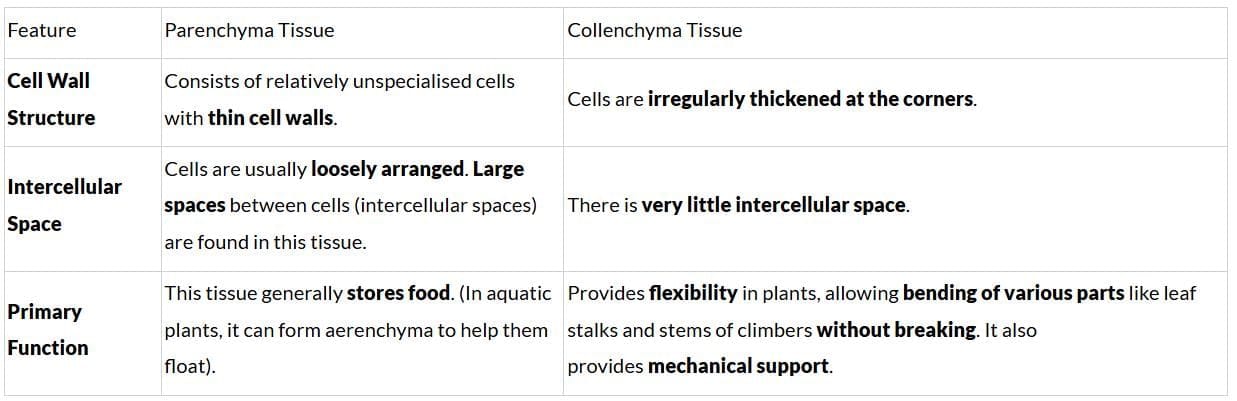Click bold text "very little intercellular space"
Viewport: 1237px width, 401px height.
click(x=773, y=205)
